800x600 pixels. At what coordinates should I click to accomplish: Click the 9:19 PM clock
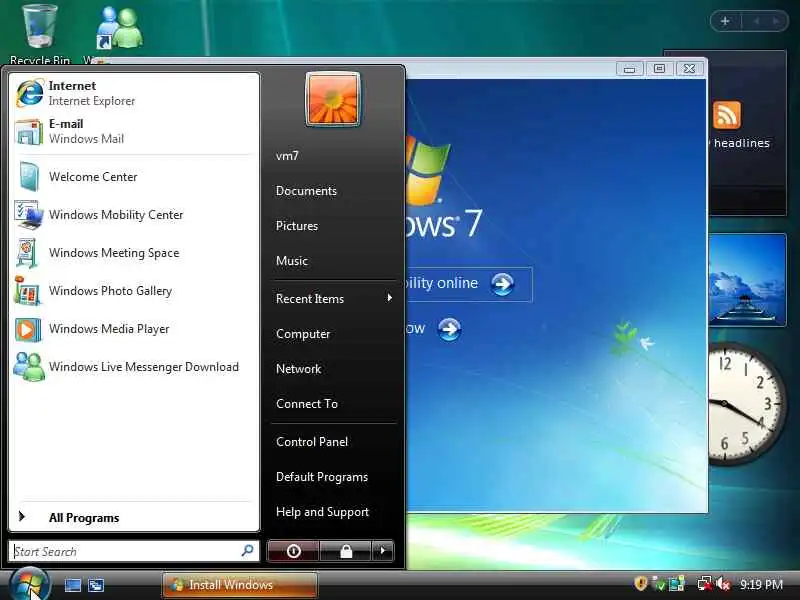click(761, 584)
